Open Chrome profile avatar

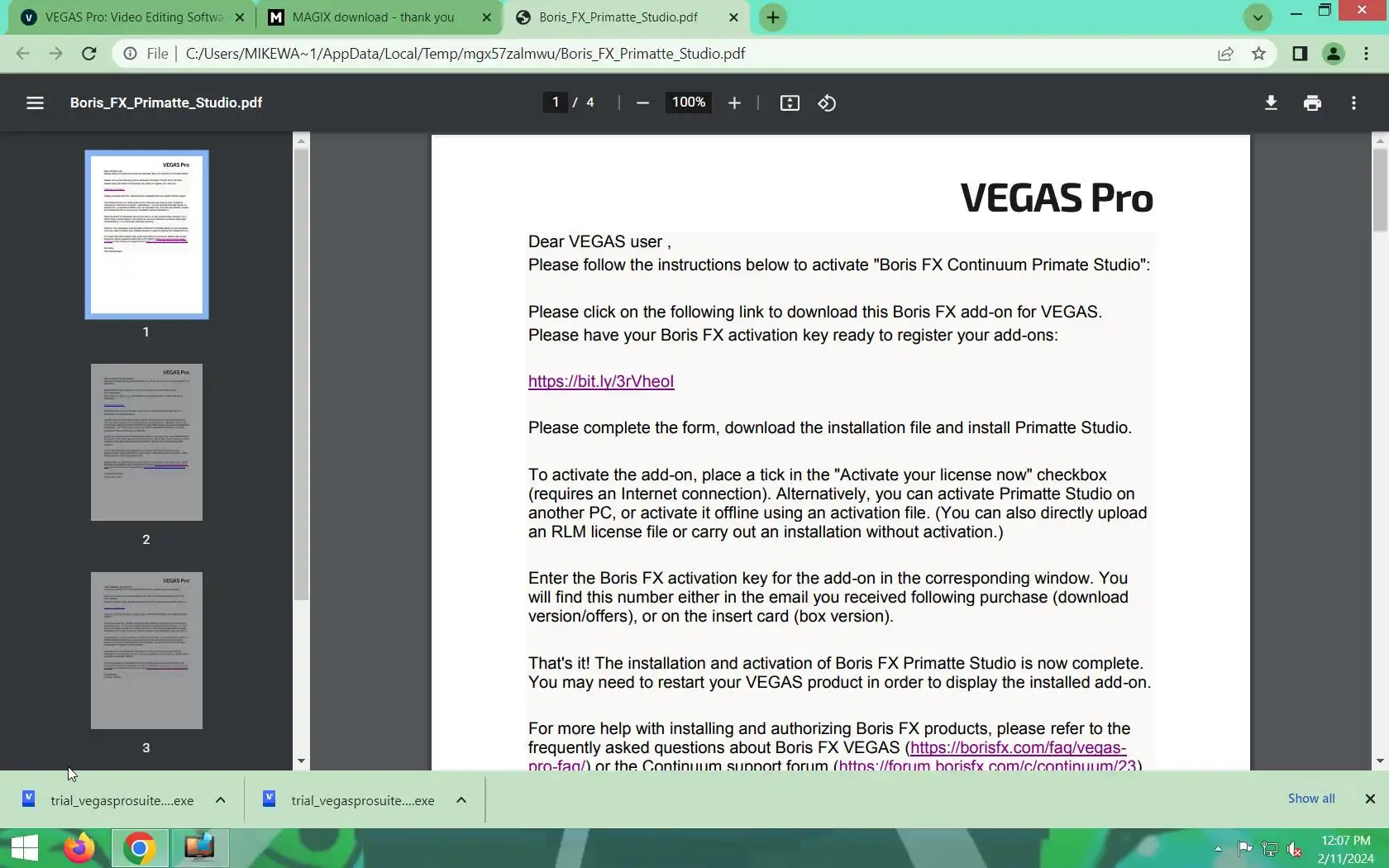coord(1333,54)
